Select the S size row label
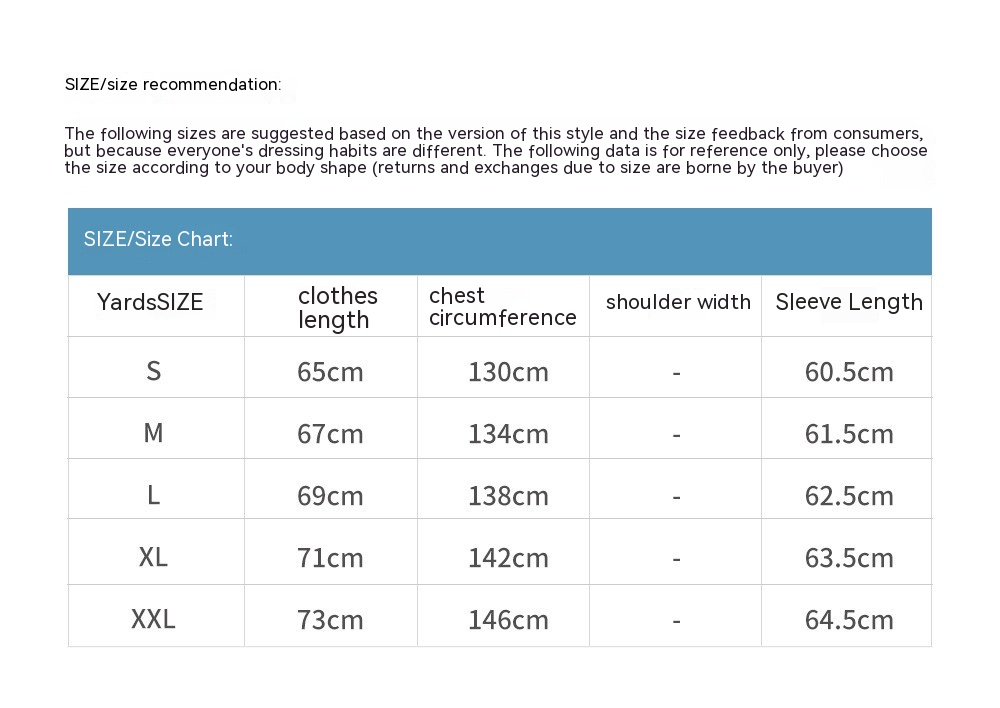 [153, 371]
